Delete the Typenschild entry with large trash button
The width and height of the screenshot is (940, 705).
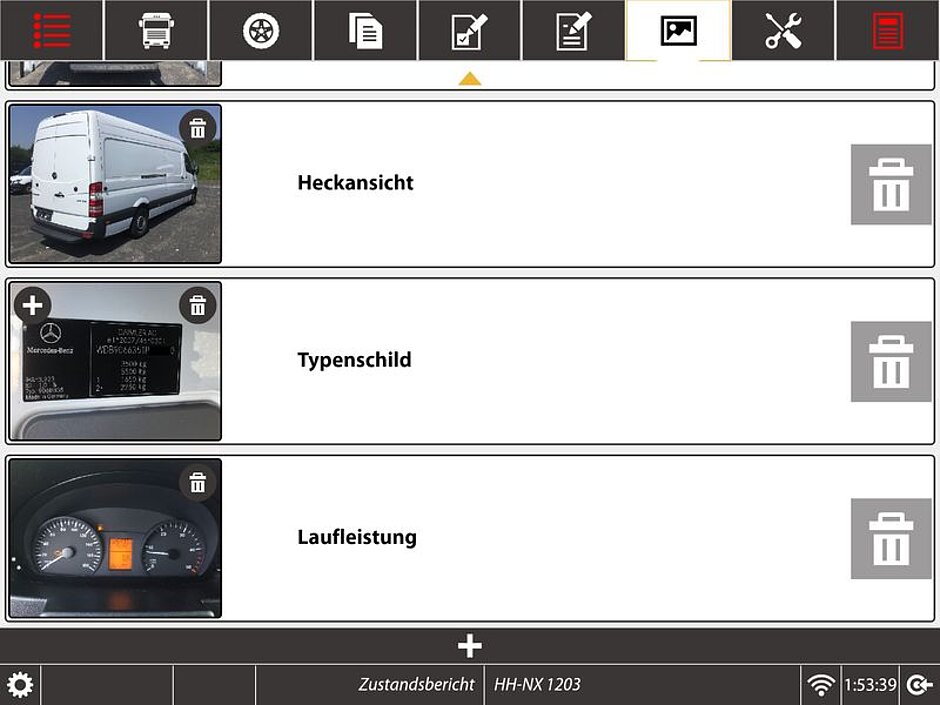890,361
